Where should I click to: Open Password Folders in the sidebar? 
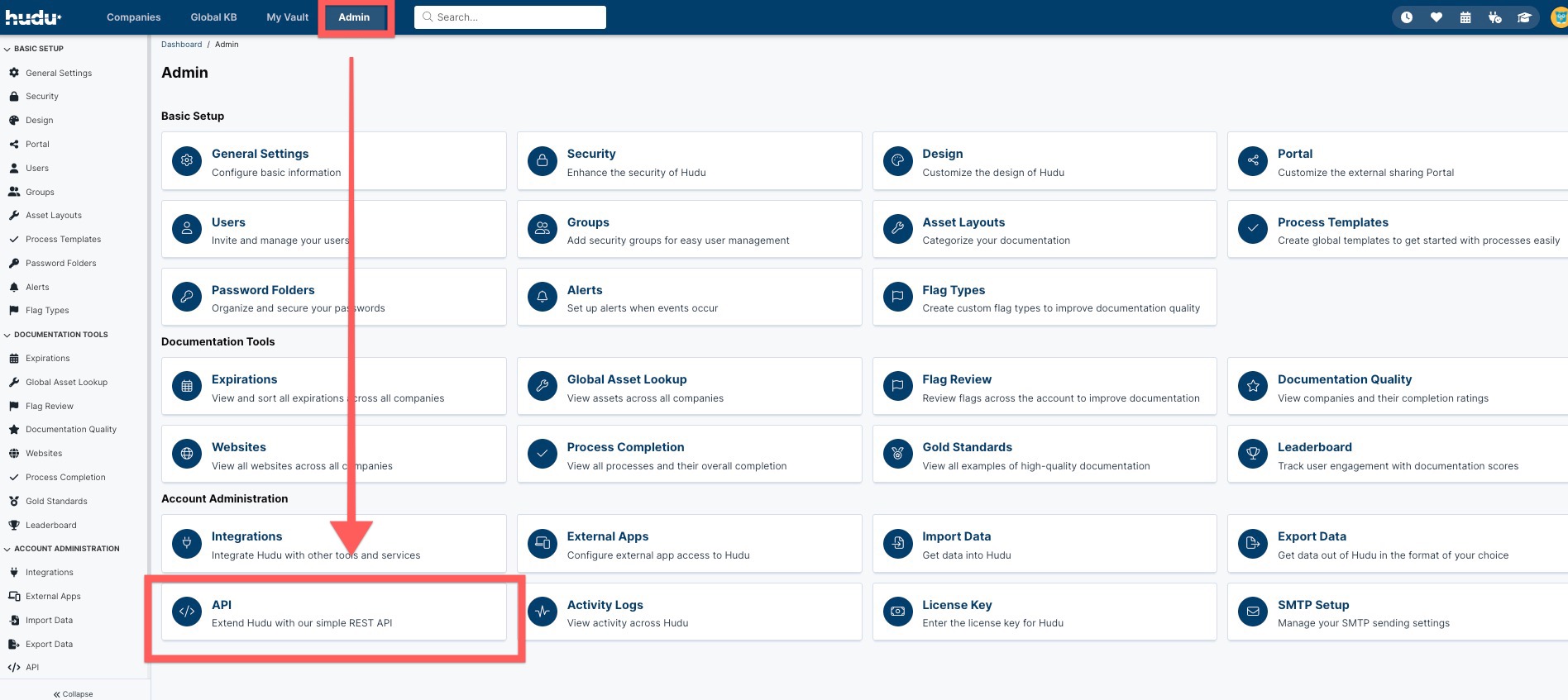point(60,263)
